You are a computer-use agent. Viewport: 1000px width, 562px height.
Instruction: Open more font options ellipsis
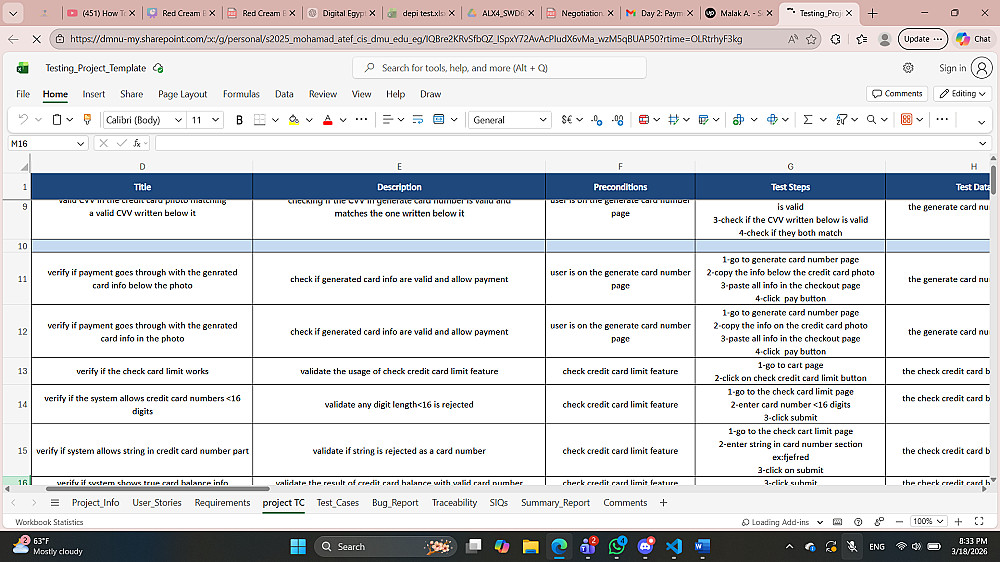point(361,119)
